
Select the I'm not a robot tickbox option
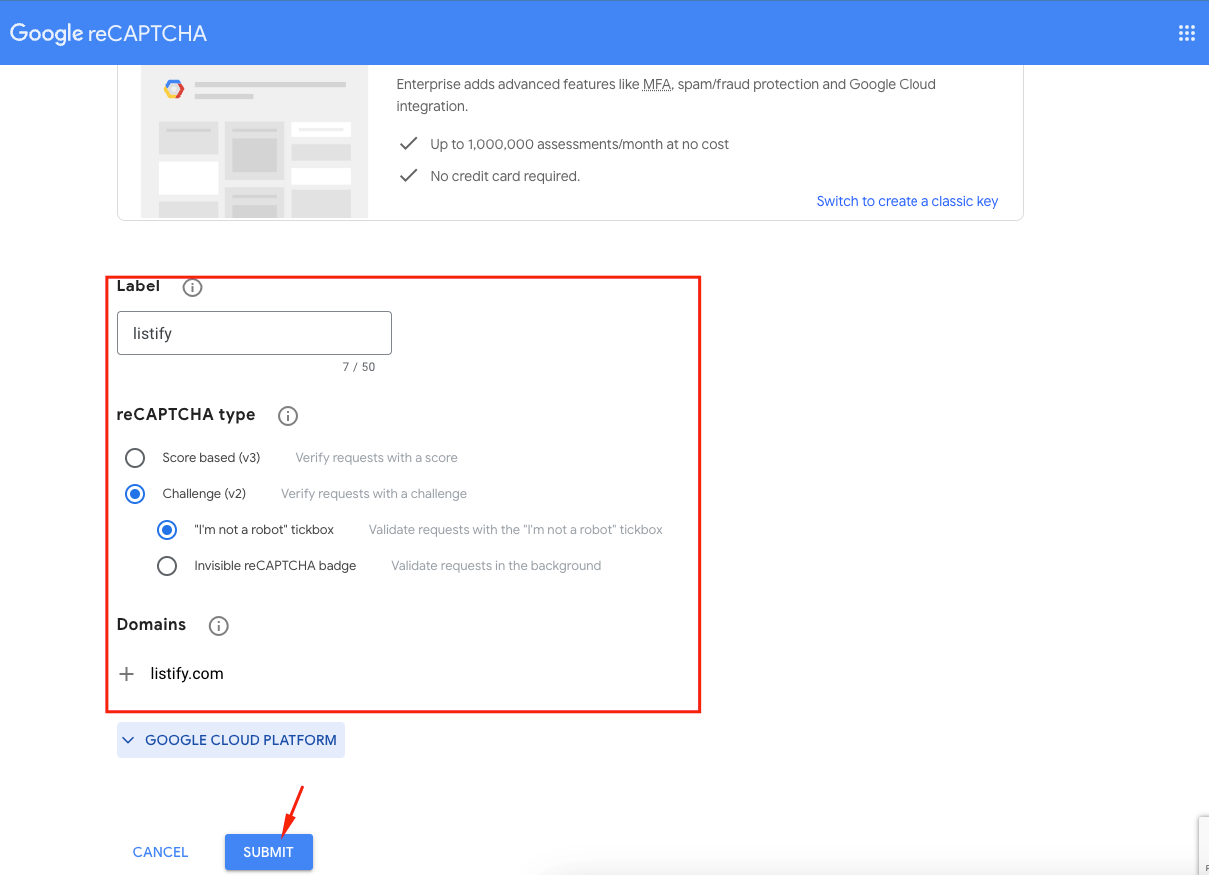tap(167, 529)
